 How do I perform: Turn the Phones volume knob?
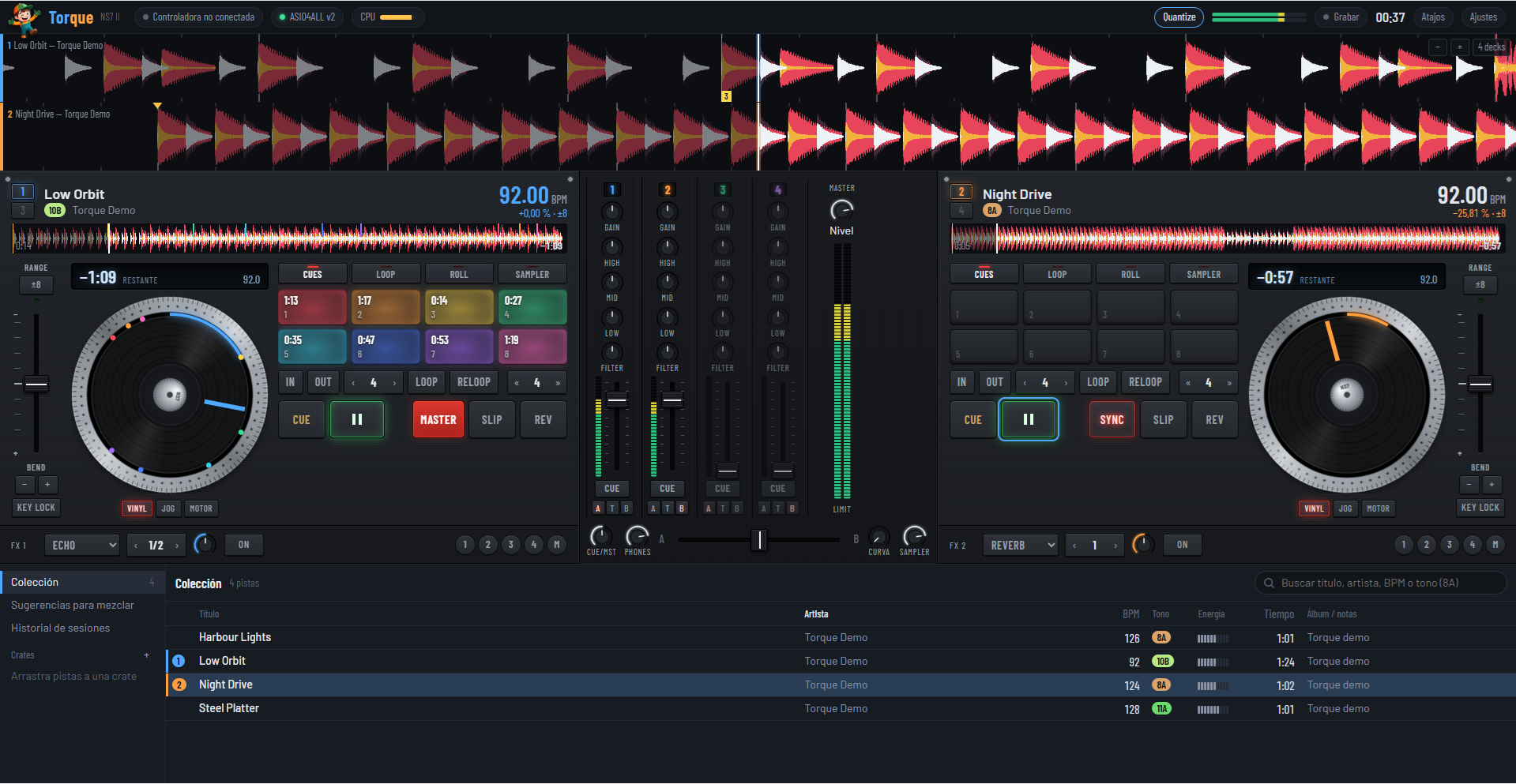638,536
